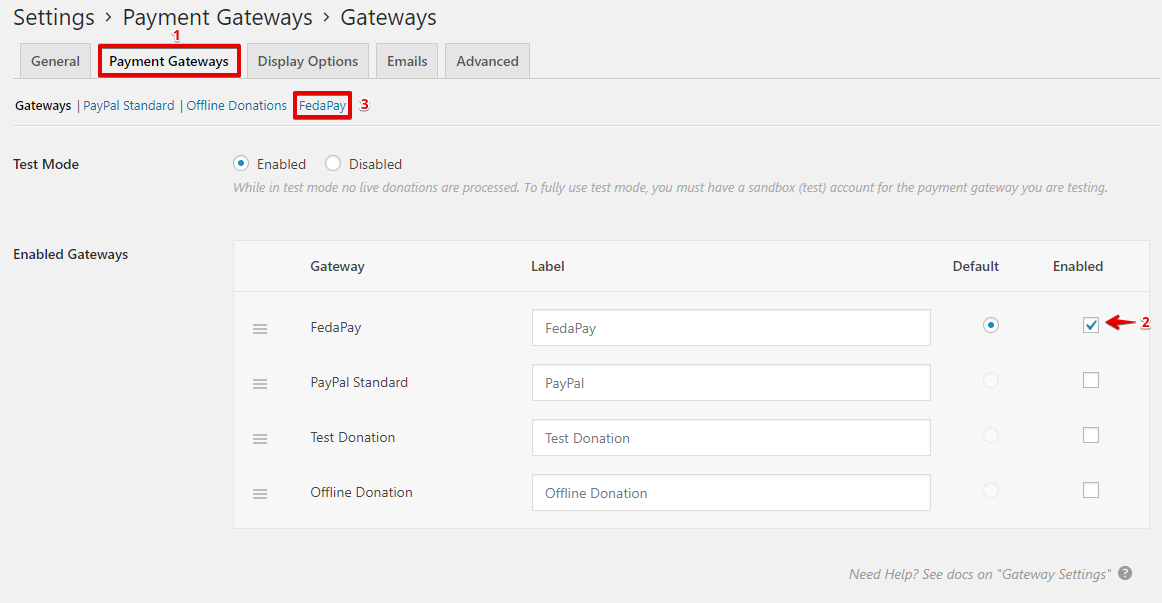Enable the Offline Donation gateway checkbox

[x=1091, y=490]
